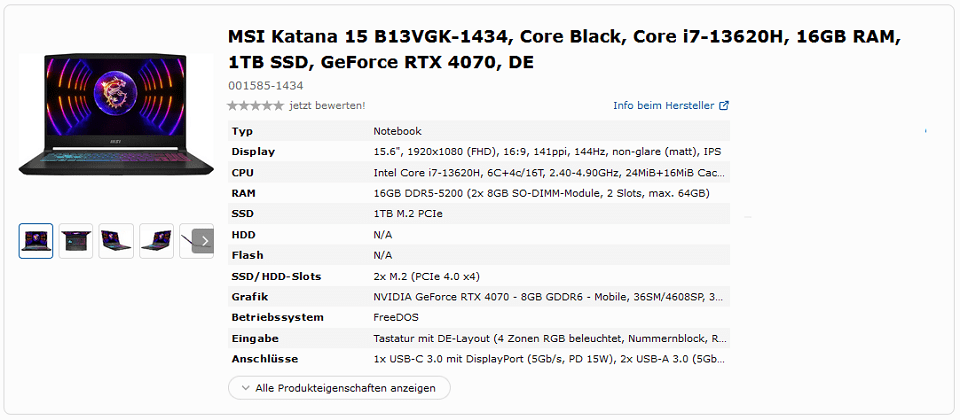Click the jetzt bewerten! rating link
Viewport: 960px width, 420px height.
click(328, 106)
